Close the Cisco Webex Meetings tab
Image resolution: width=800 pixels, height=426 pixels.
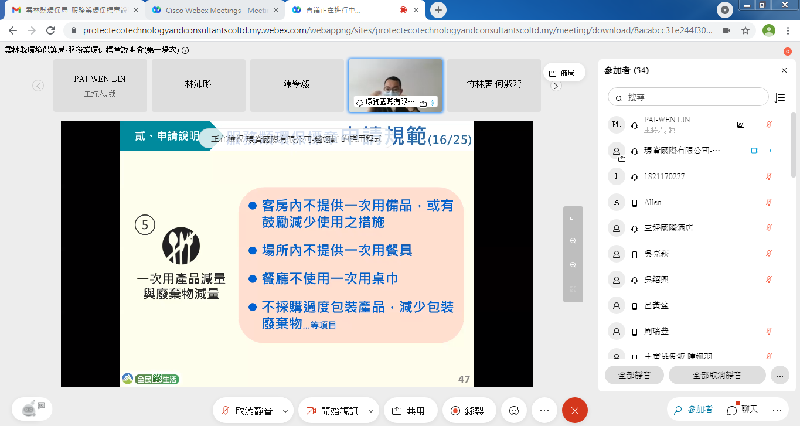point(276,10)
